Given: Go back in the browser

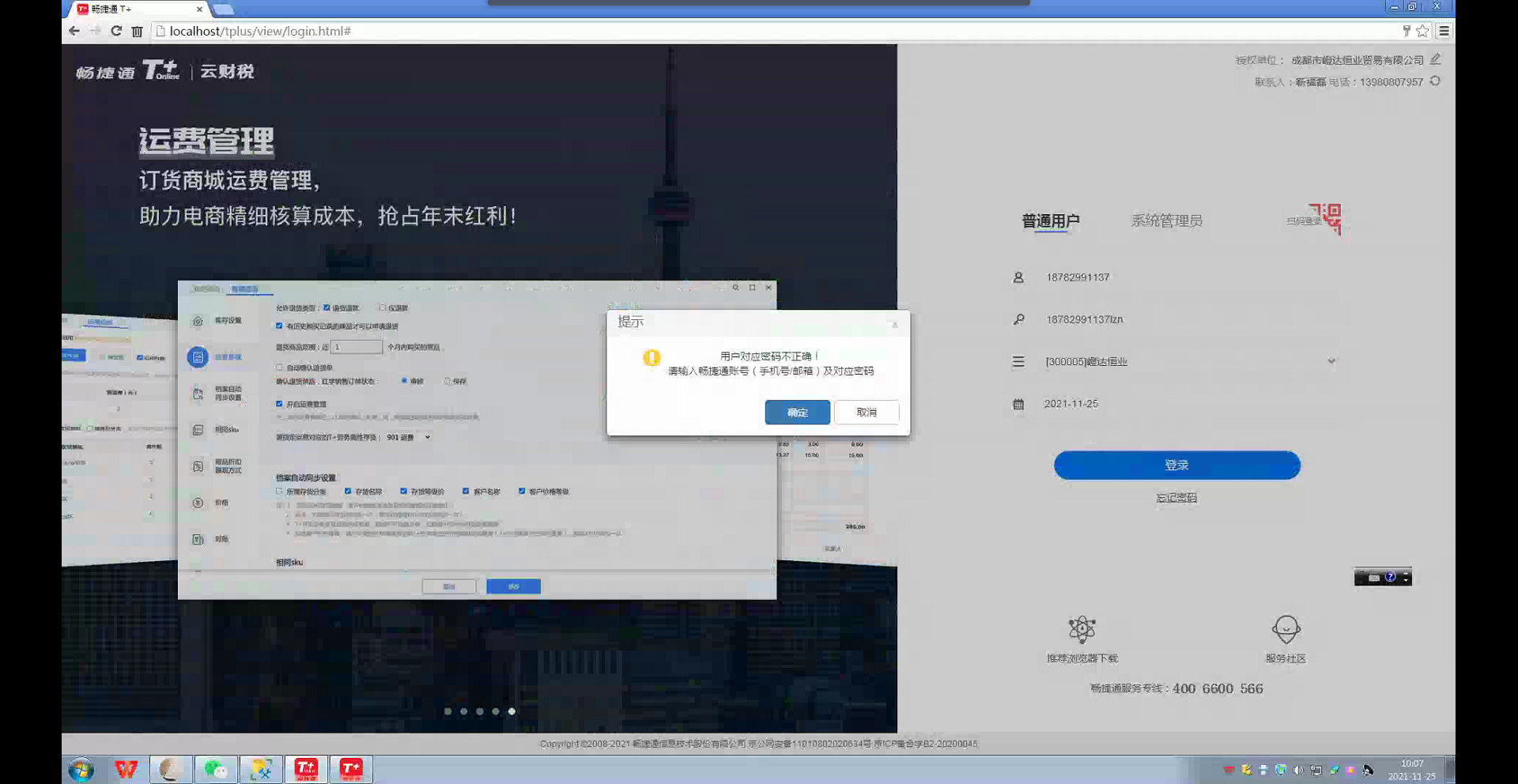Looking at the screenshot, I should pos(74,31).
